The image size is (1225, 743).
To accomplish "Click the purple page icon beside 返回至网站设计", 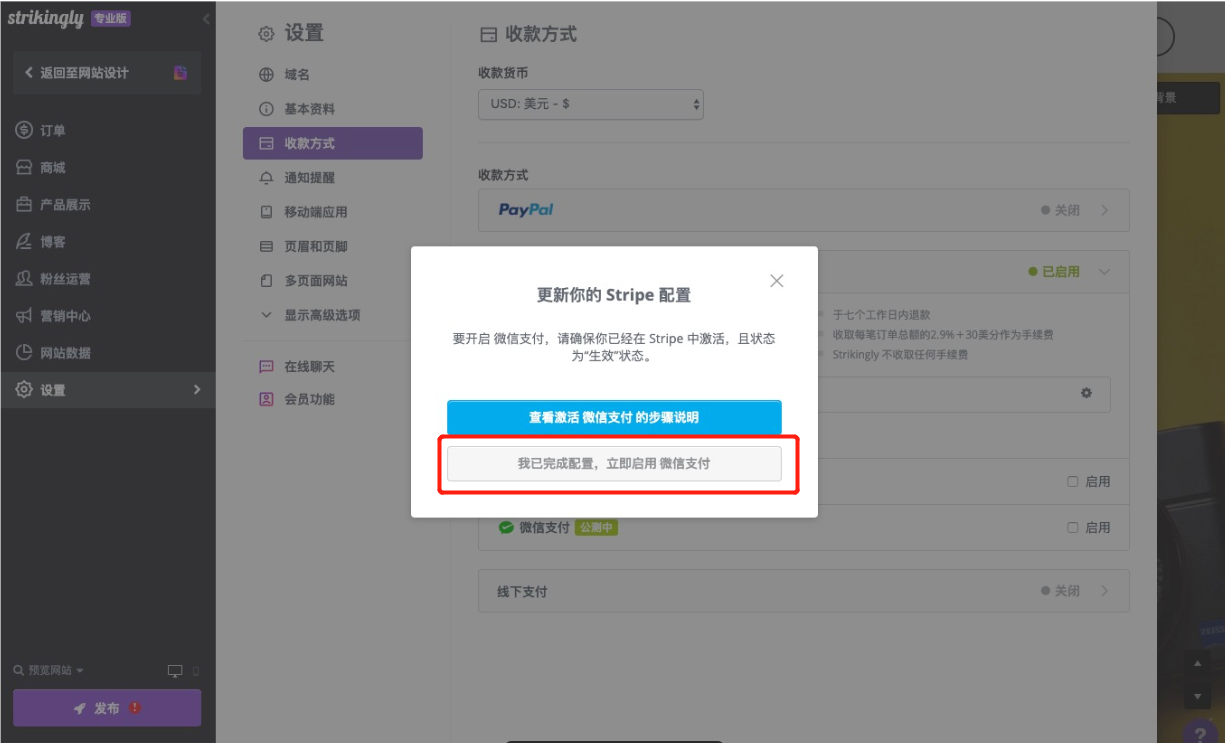I will 180,73.
